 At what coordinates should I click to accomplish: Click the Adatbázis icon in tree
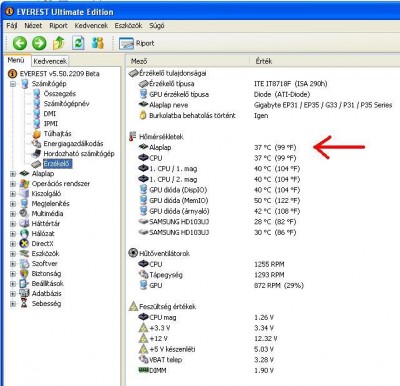24,294
